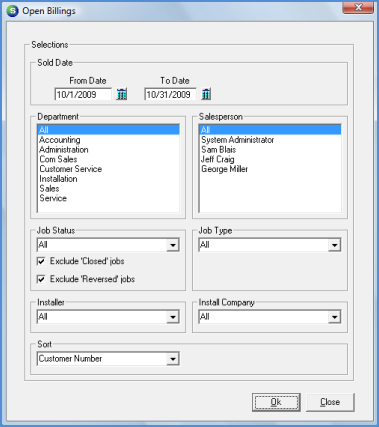Open the From Date calendar picker icon
379x427 pixels.
[x=122, y=94]
